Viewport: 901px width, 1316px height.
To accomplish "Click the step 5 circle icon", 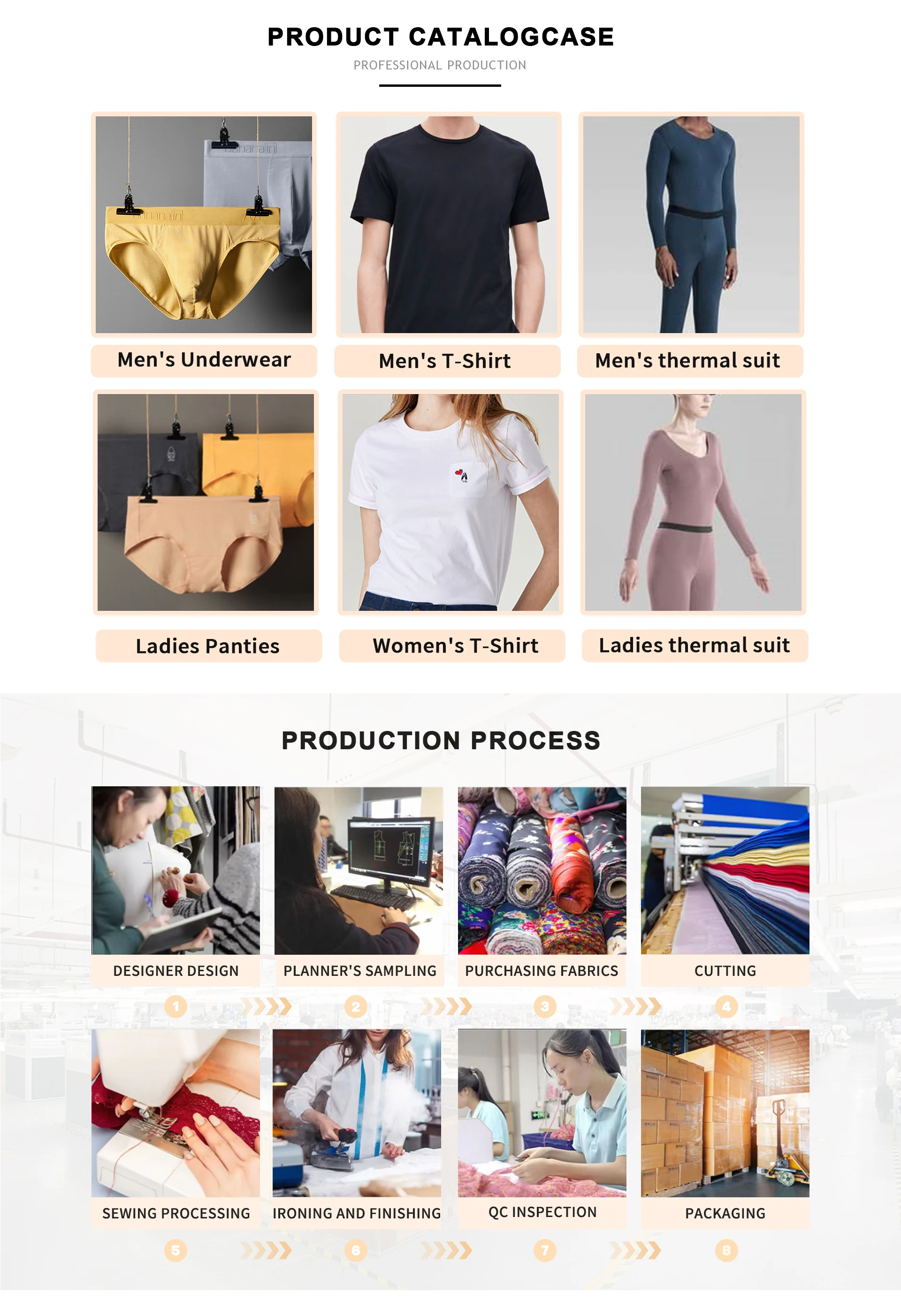I will (176, 1250).
